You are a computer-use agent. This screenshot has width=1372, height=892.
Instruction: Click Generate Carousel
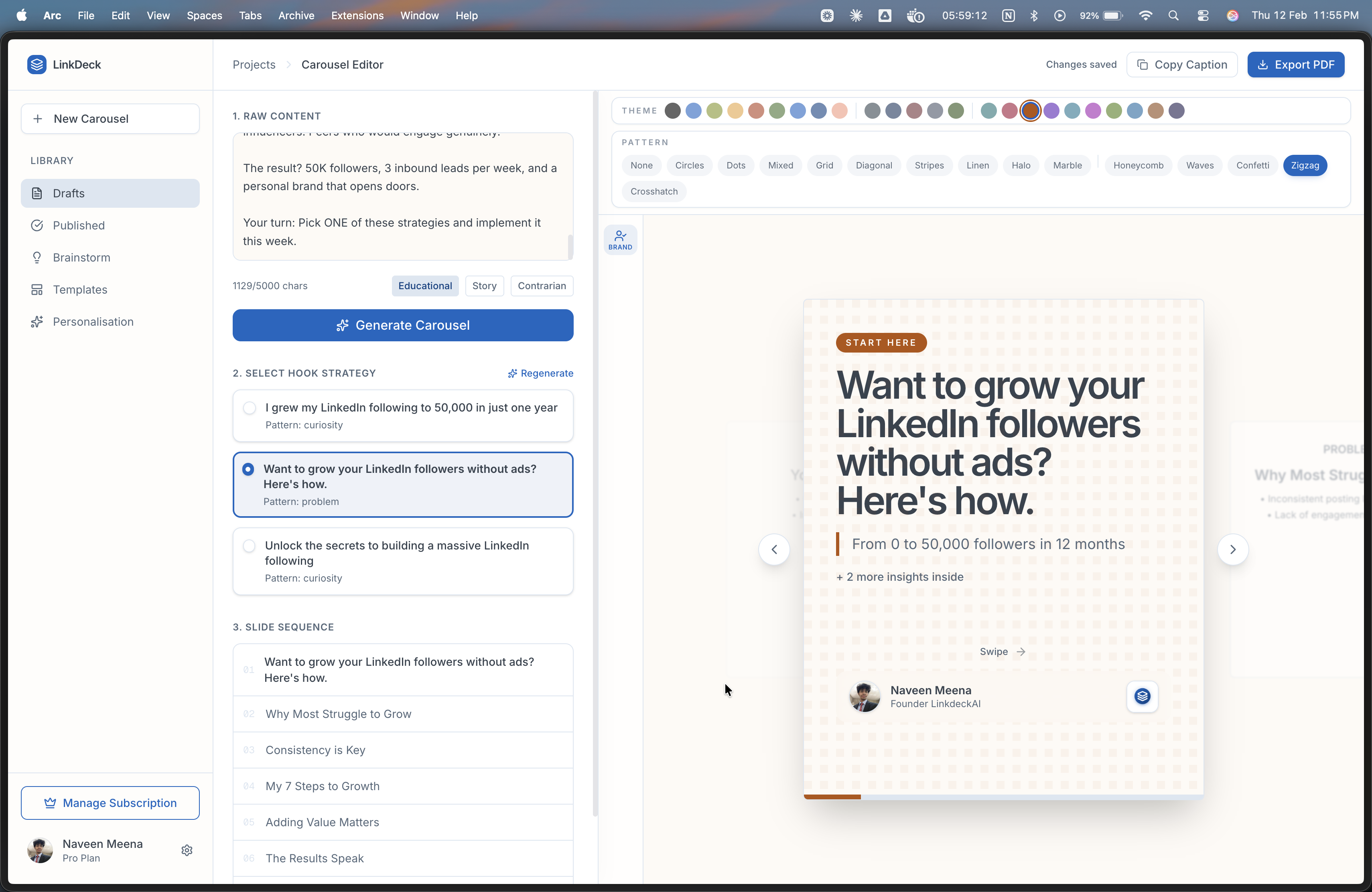(x=403, y=325)
